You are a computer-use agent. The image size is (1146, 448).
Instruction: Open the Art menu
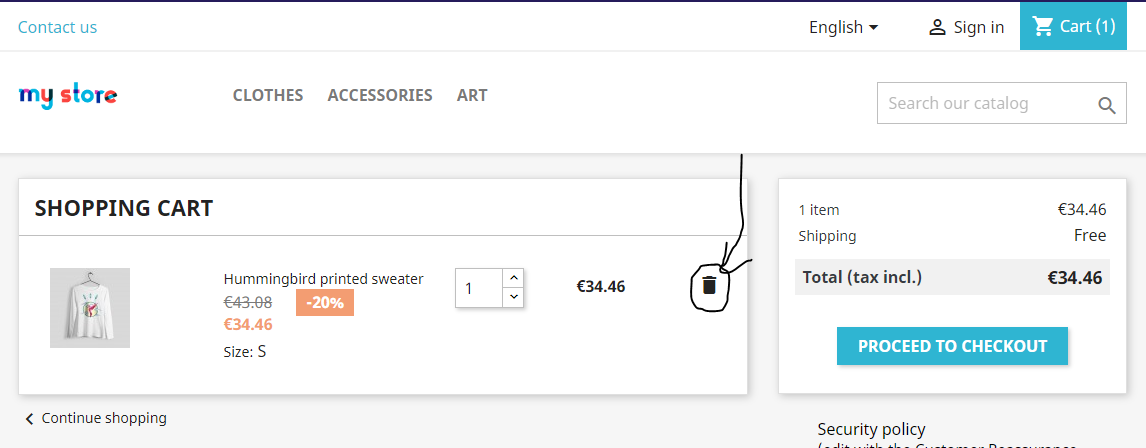tap(472, 95)
